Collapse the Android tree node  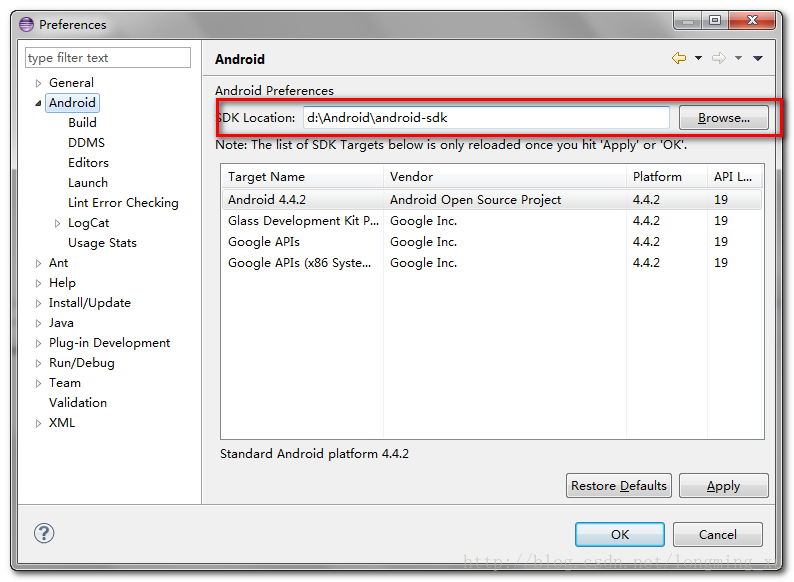tap(38, 103)
